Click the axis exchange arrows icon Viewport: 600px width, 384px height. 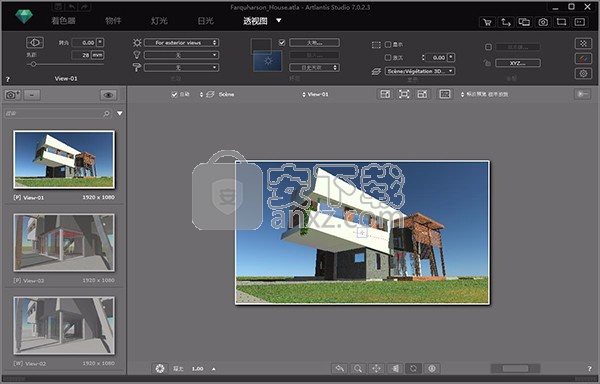click(506, 22)
